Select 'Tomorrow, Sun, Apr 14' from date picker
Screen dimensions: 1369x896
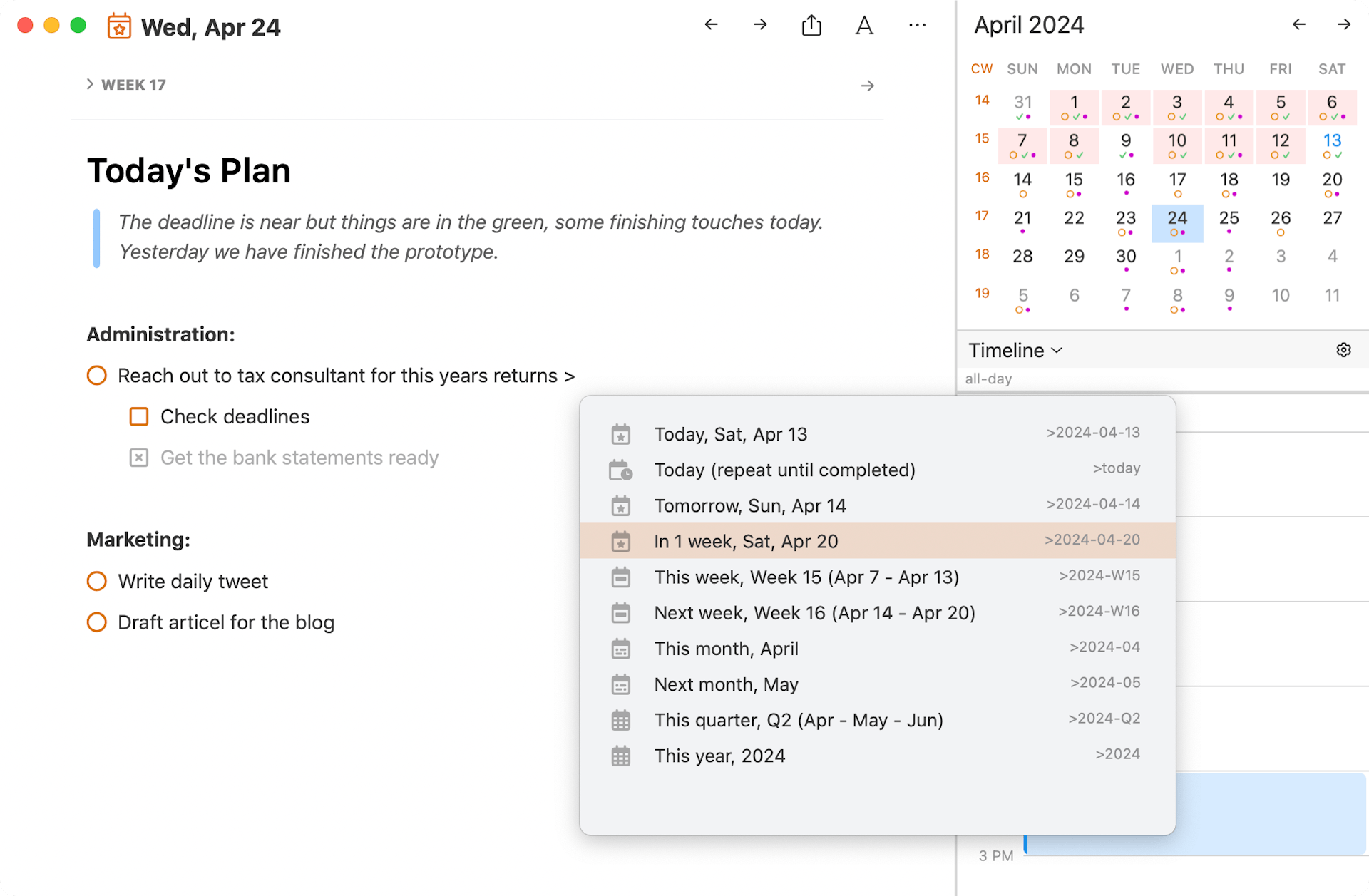(x=749, y=505)
